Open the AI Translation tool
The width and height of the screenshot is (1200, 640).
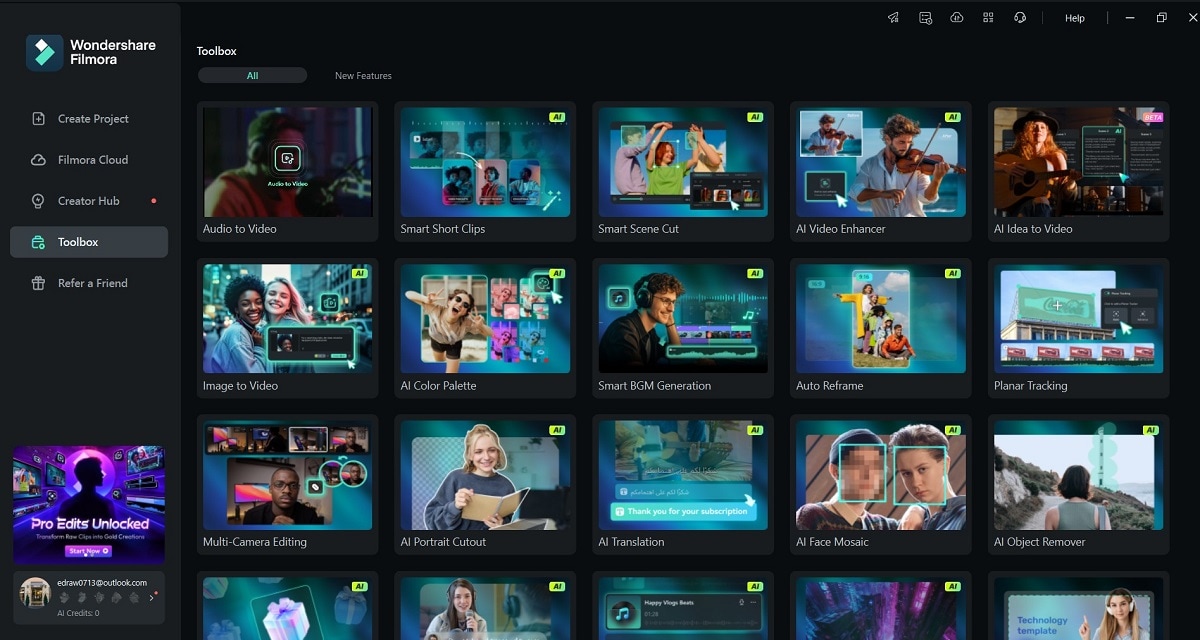(x=683, y=484)
